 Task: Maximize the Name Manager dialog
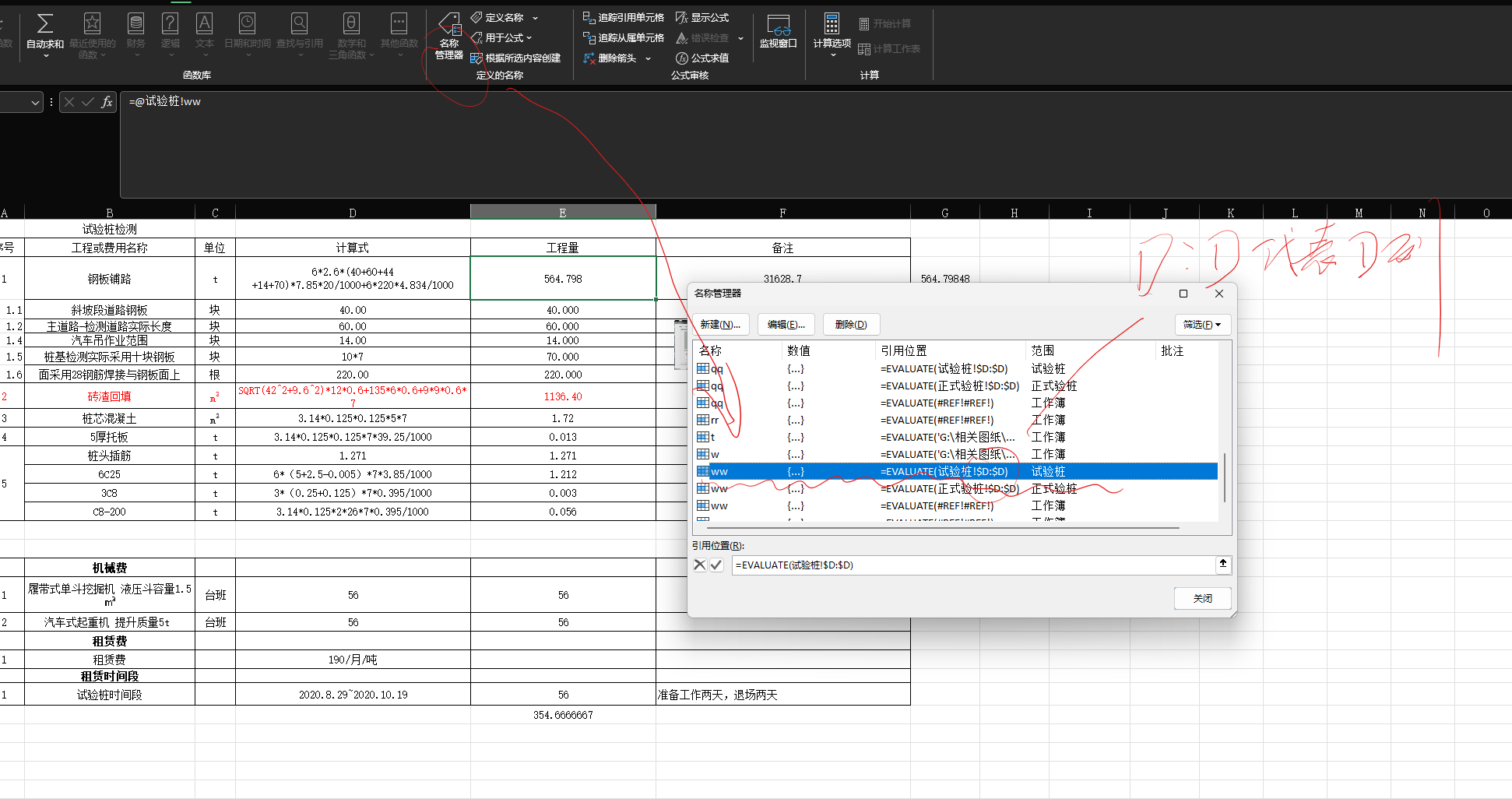pos(1183,294)
